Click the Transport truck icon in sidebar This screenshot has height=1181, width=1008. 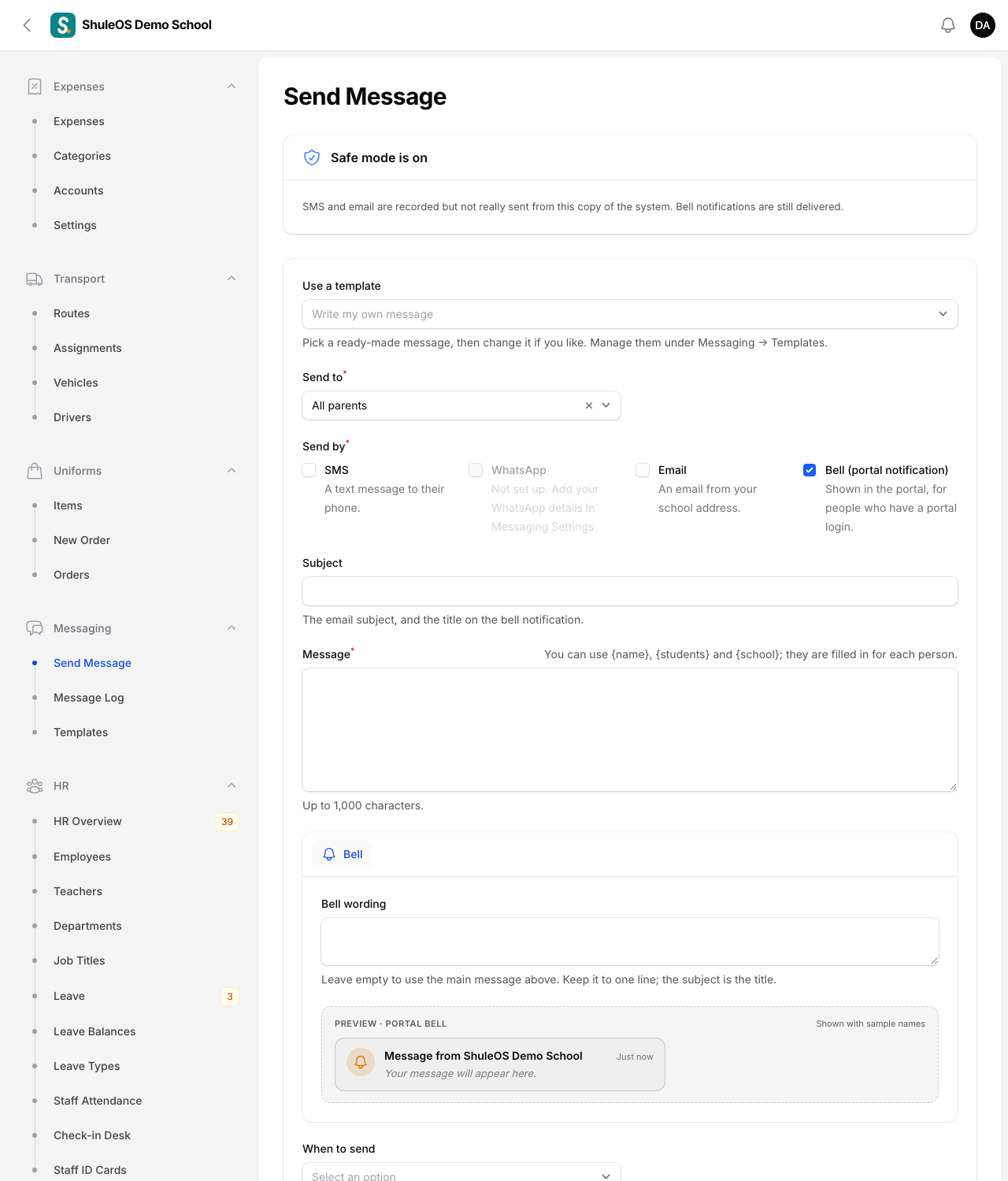point(35,279)
